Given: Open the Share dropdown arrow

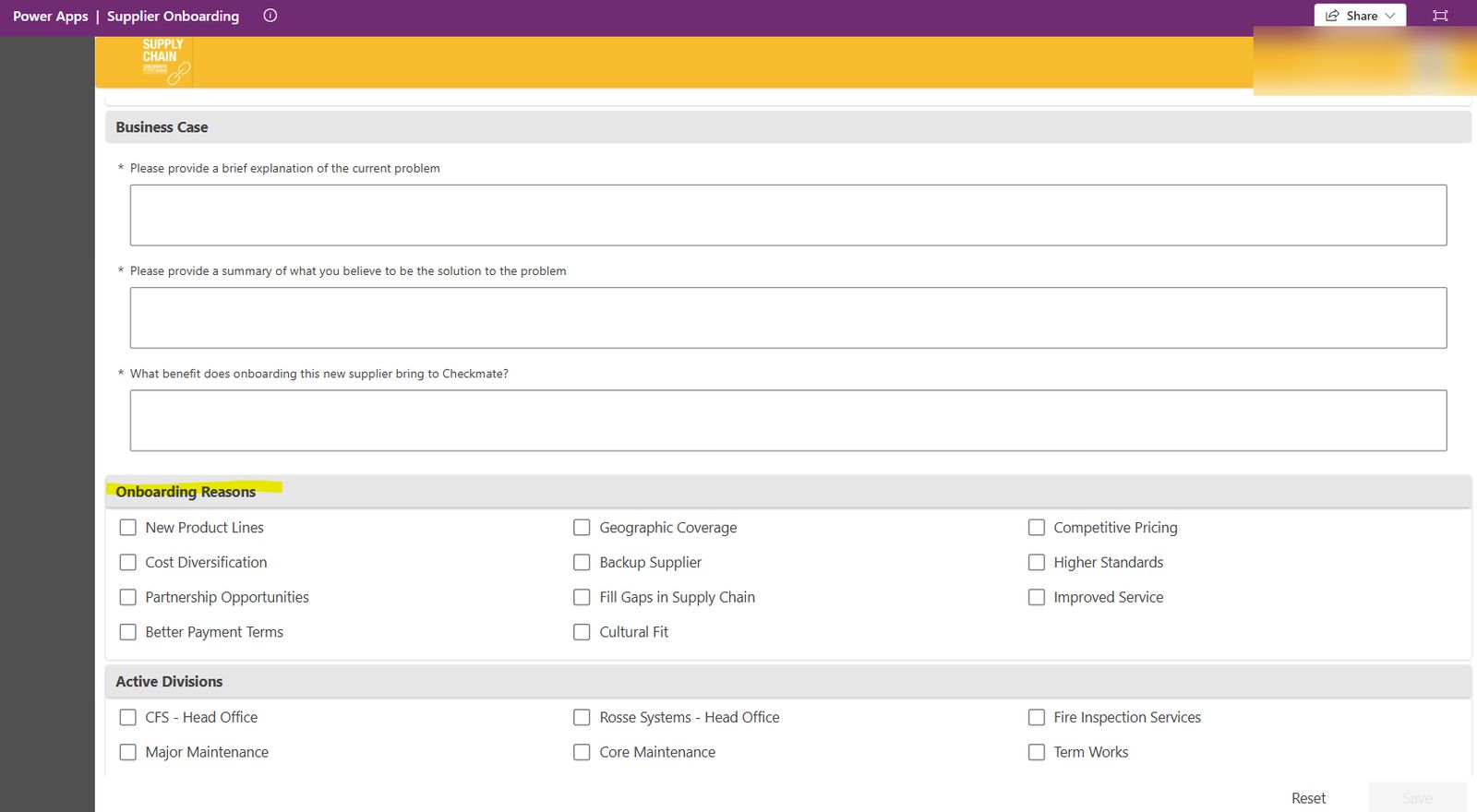Looking at the screenshot, I should pos(1390,16).
